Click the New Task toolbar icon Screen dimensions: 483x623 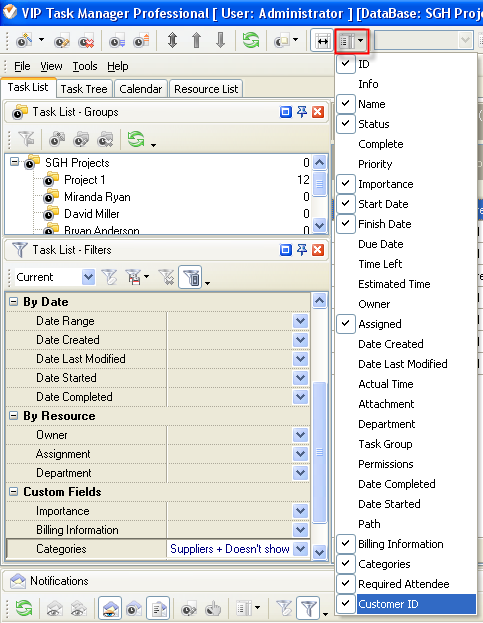pos(25,40)
